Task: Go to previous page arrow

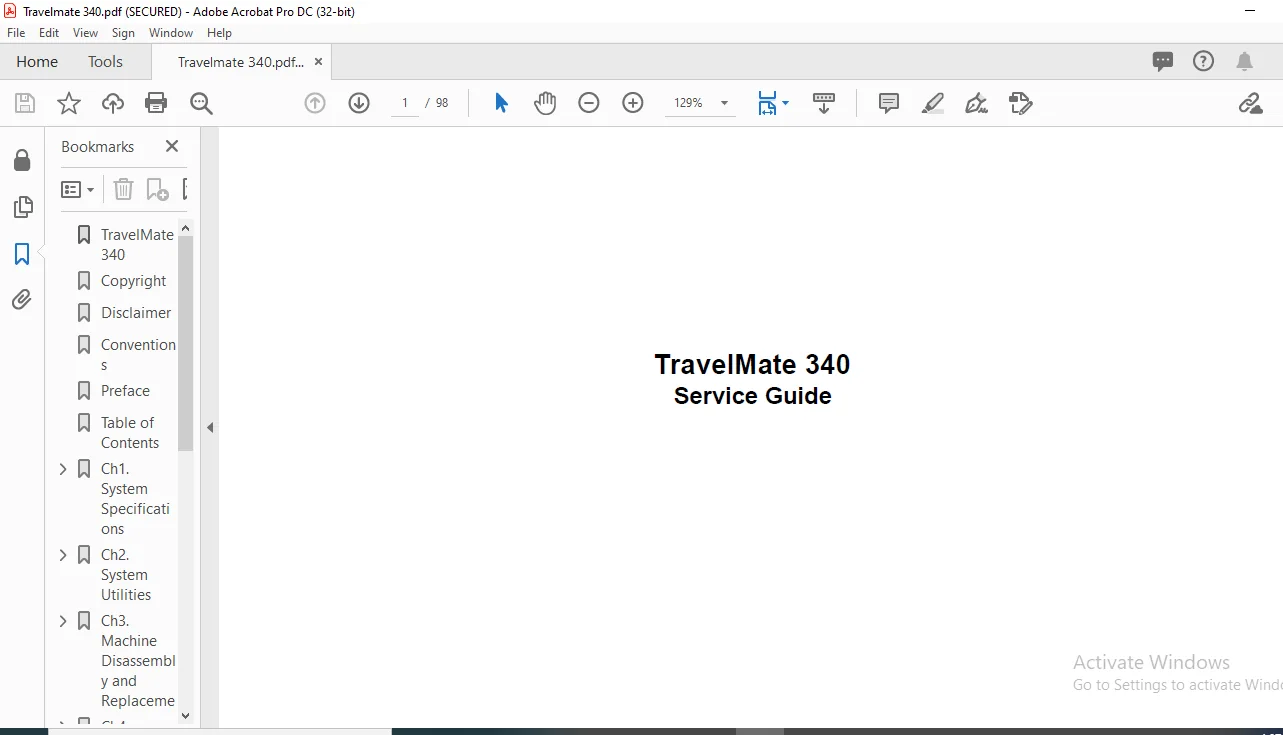Action: coord(315,103)
